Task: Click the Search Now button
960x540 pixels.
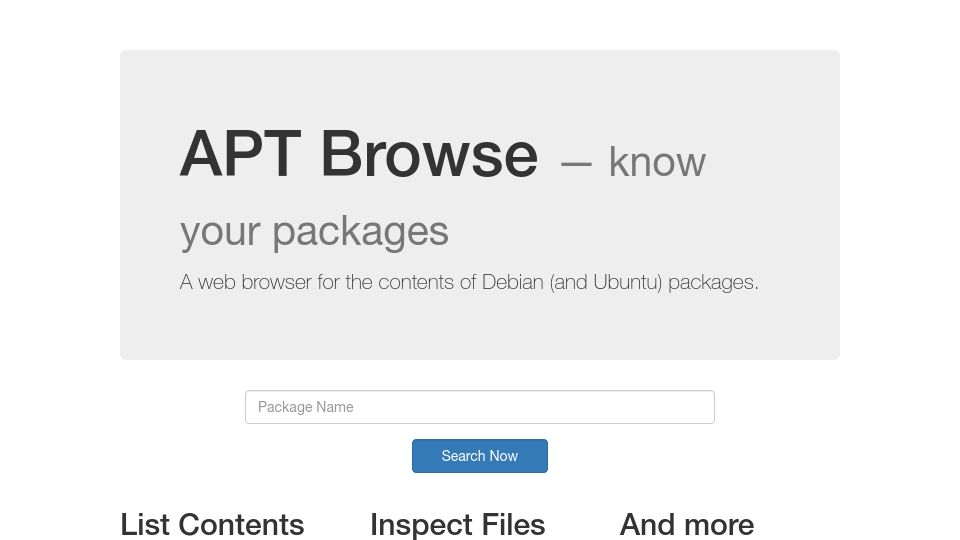Action: tap(479, 456)
